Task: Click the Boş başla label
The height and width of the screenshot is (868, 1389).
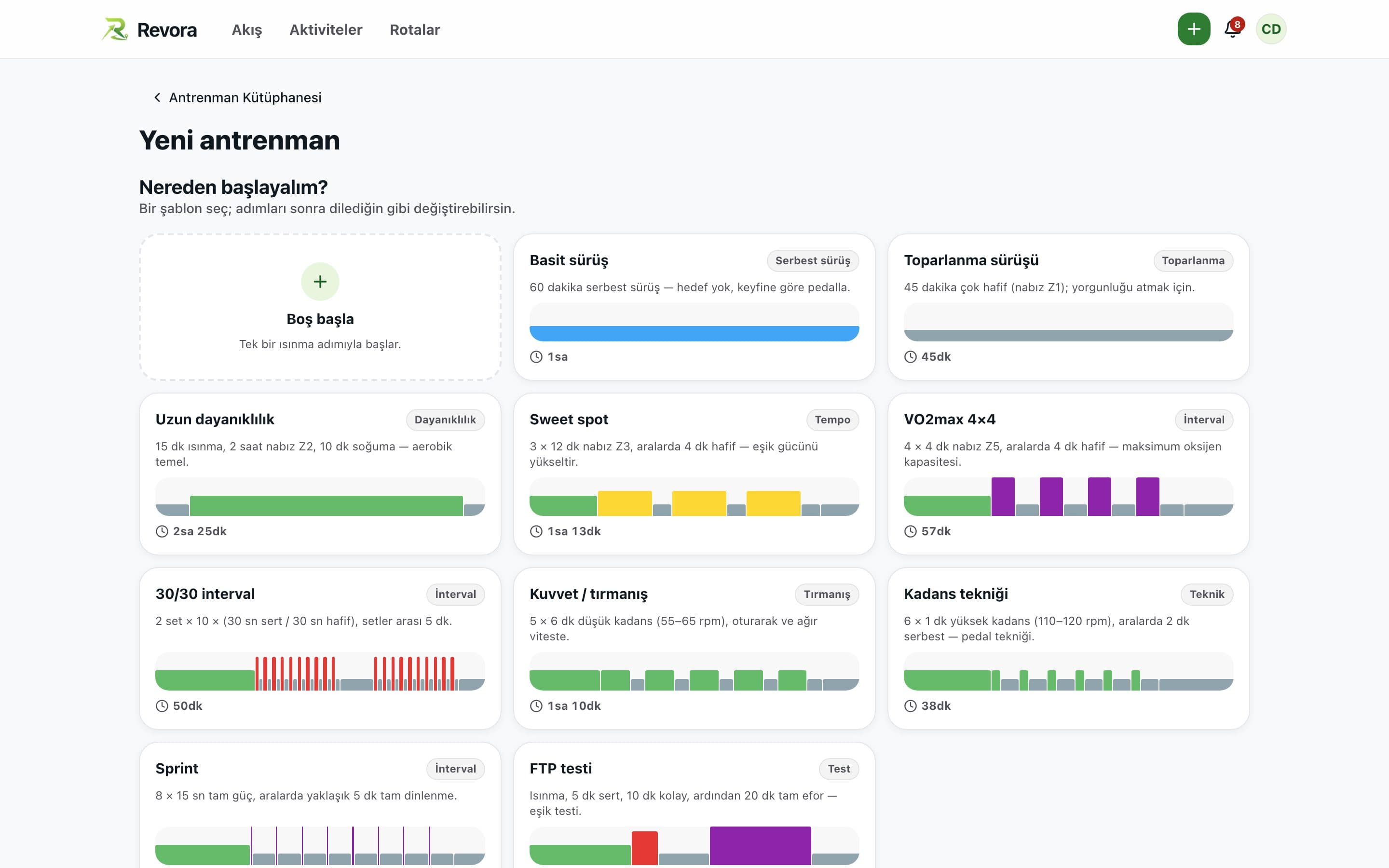Action: pos(320,319)
